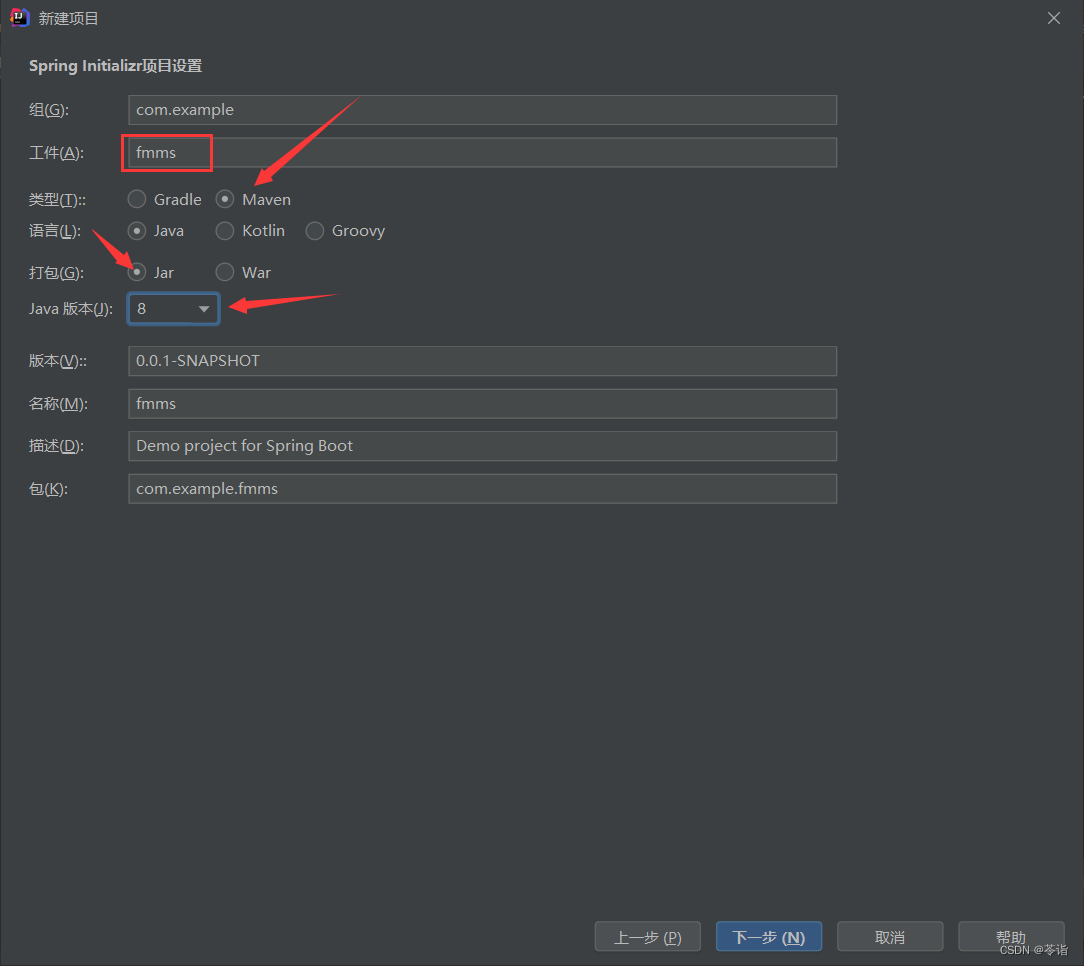Cancel the dialog with 取消 button
Screen dimensions: 1084x966
890,937
